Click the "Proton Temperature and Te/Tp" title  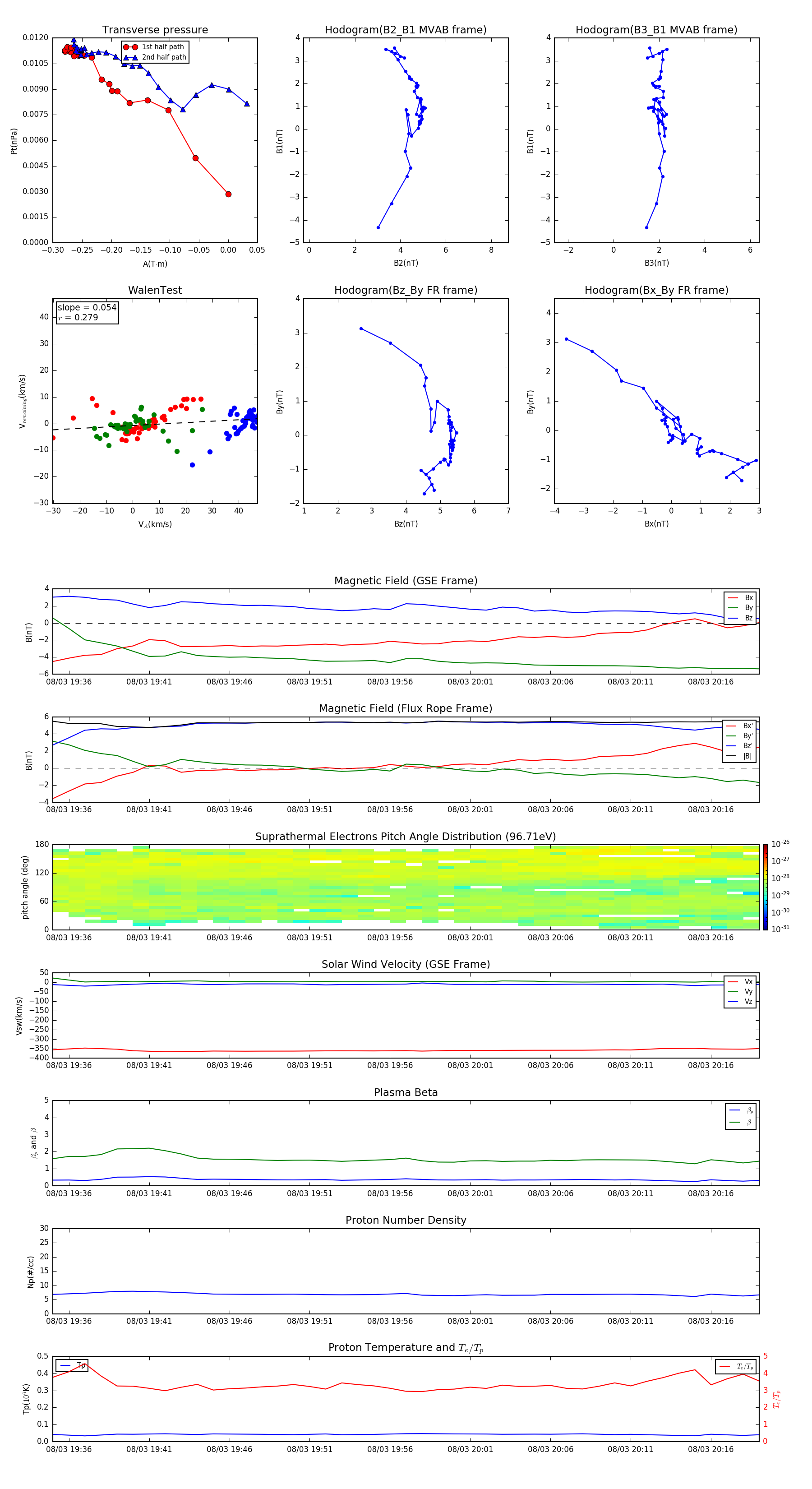click(x=406, y=1348)
